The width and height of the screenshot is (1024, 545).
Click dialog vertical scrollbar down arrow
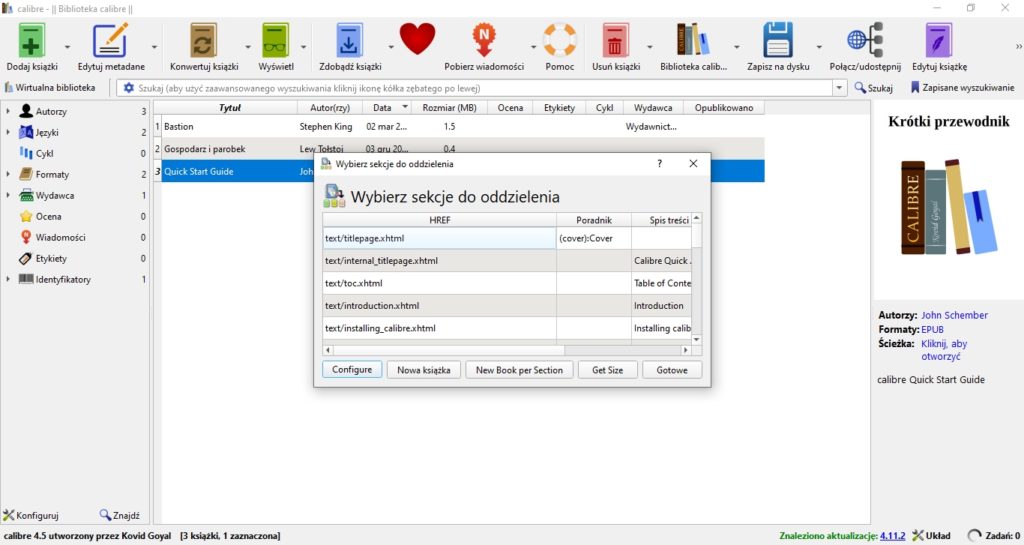[697, 339]
